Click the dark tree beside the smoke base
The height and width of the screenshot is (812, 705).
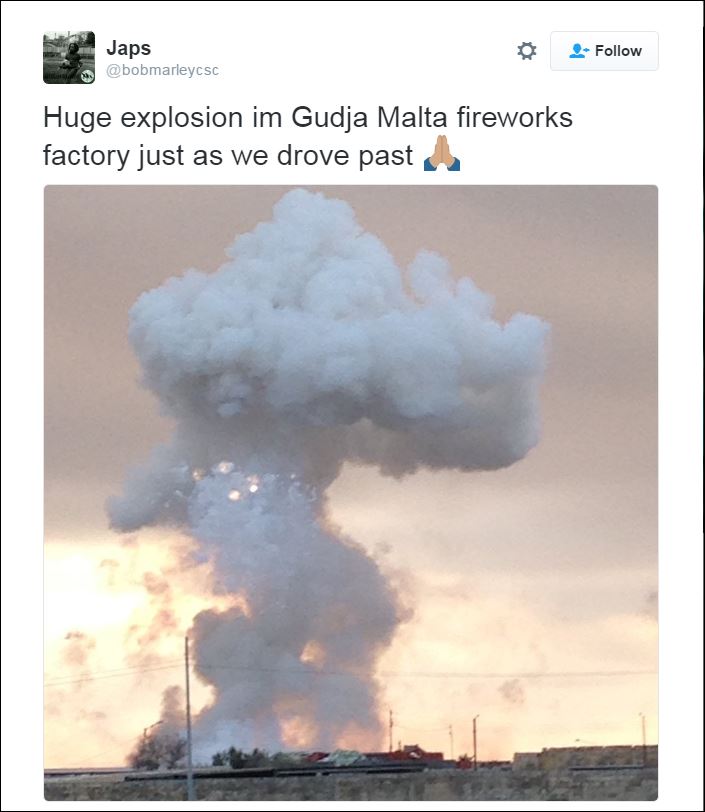point(157,750)
